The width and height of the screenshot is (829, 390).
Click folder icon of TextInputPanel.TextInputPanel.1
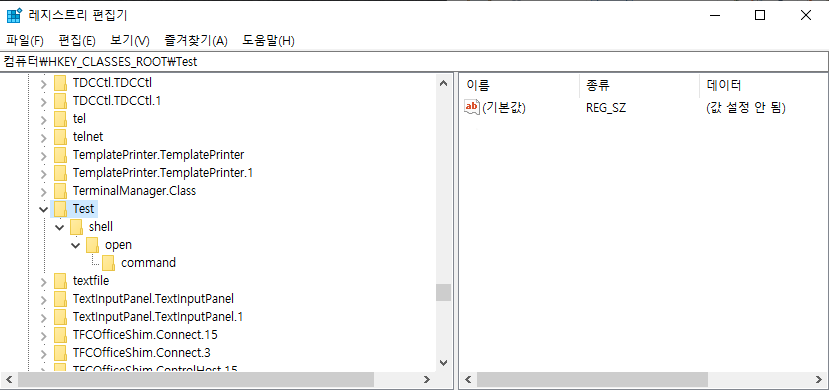(61, 317)
